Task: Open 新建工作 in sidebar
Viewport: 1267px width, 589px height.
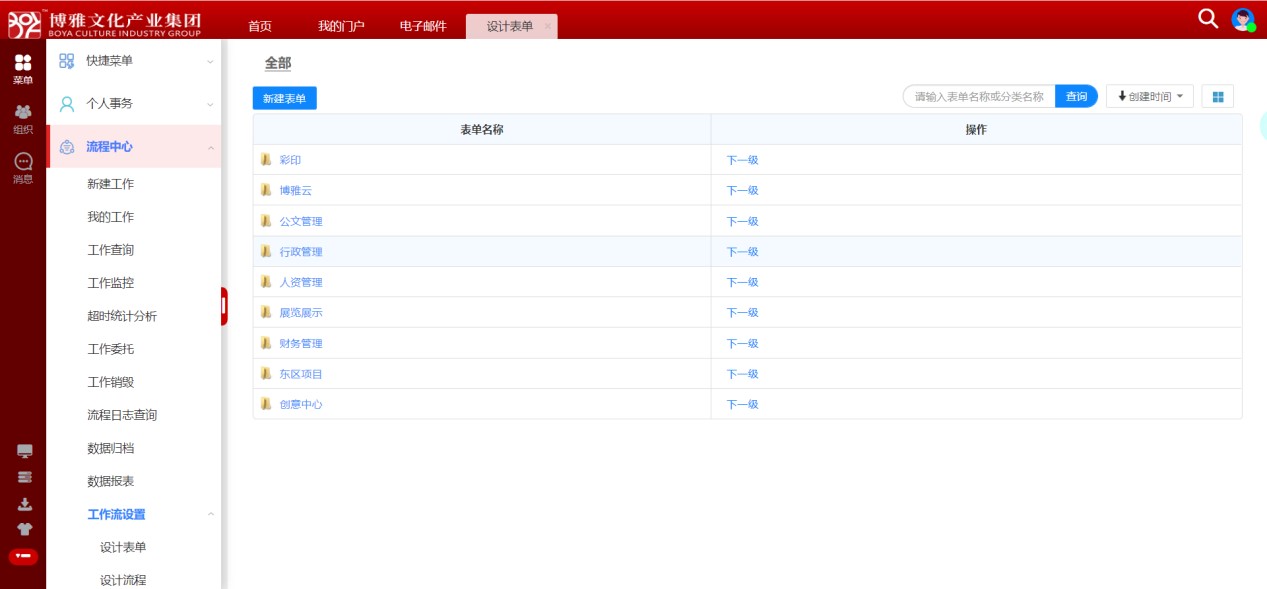Action: [110, 184]
